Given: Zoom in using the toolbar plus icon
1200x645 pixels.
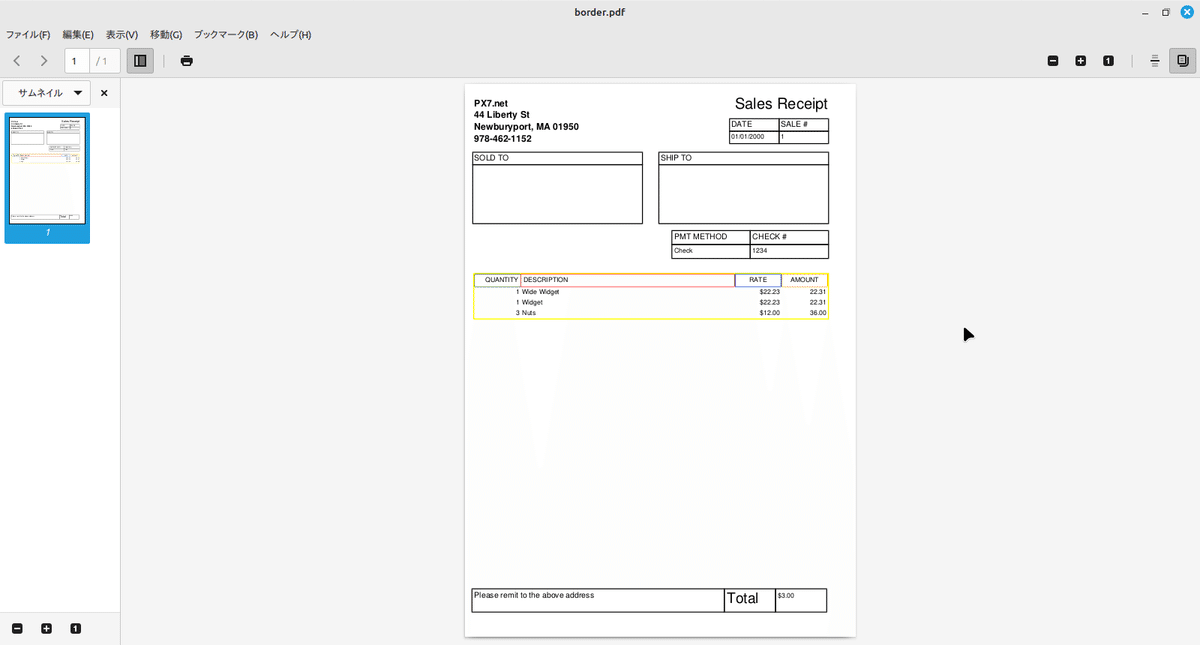Looking at the screenshot, I should pyautogui.click(x=1080, y=60).
